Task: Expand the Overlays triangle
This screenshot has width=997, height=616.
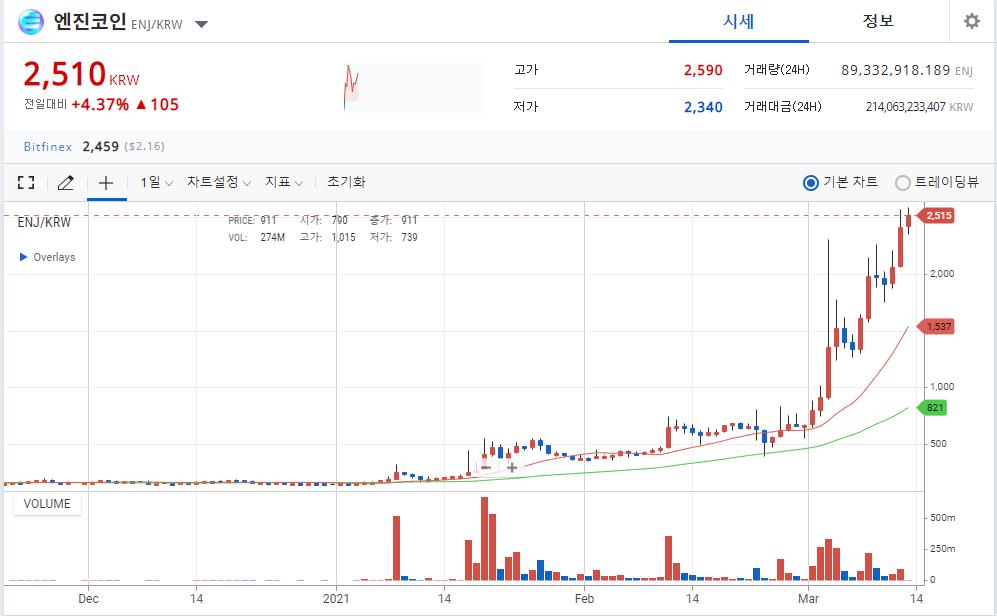Action: pyautogui.click(x=24, y=257)
